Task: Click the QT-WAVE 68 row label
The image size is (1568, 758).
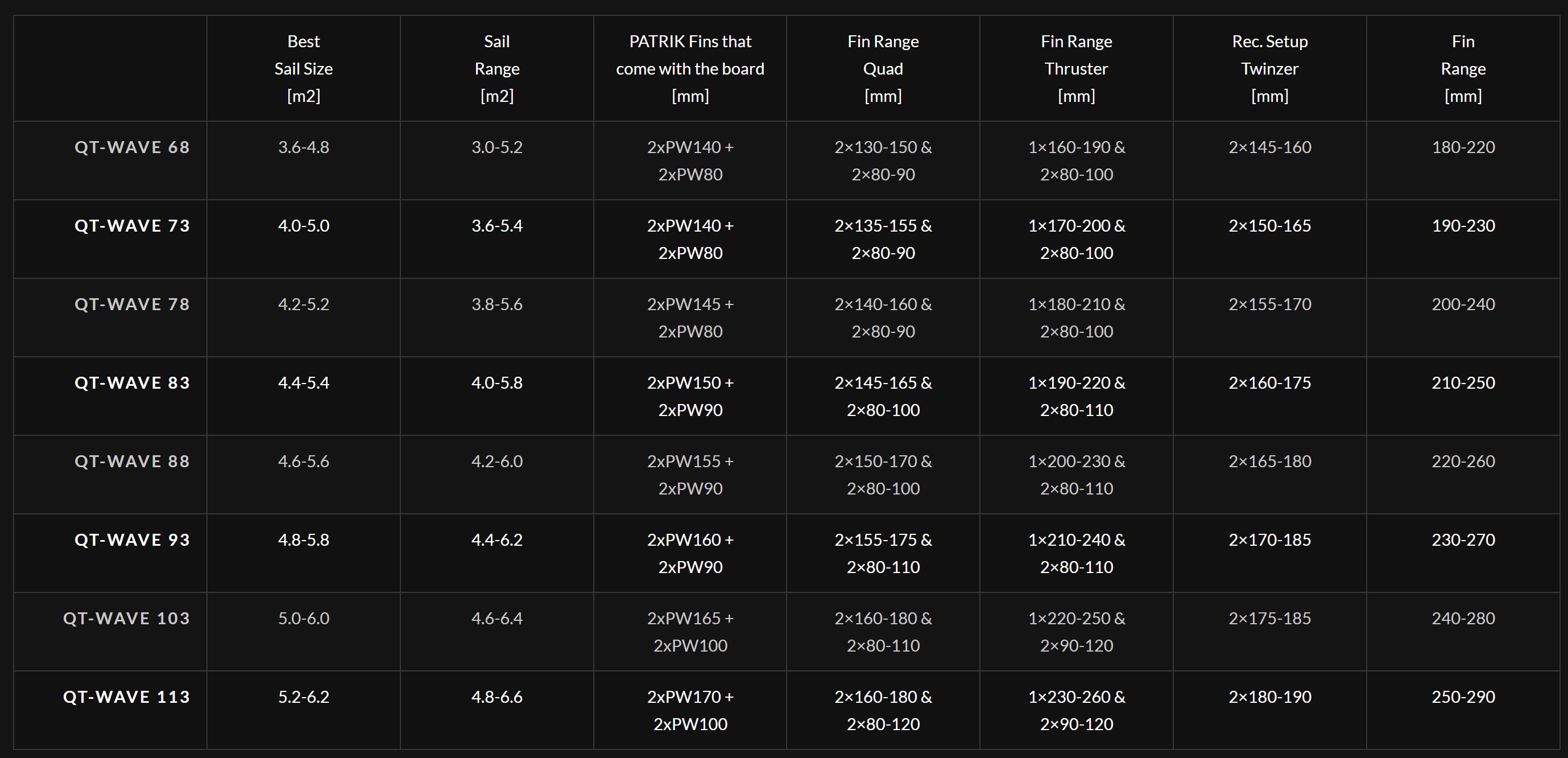Action: (x=131, y=147)
